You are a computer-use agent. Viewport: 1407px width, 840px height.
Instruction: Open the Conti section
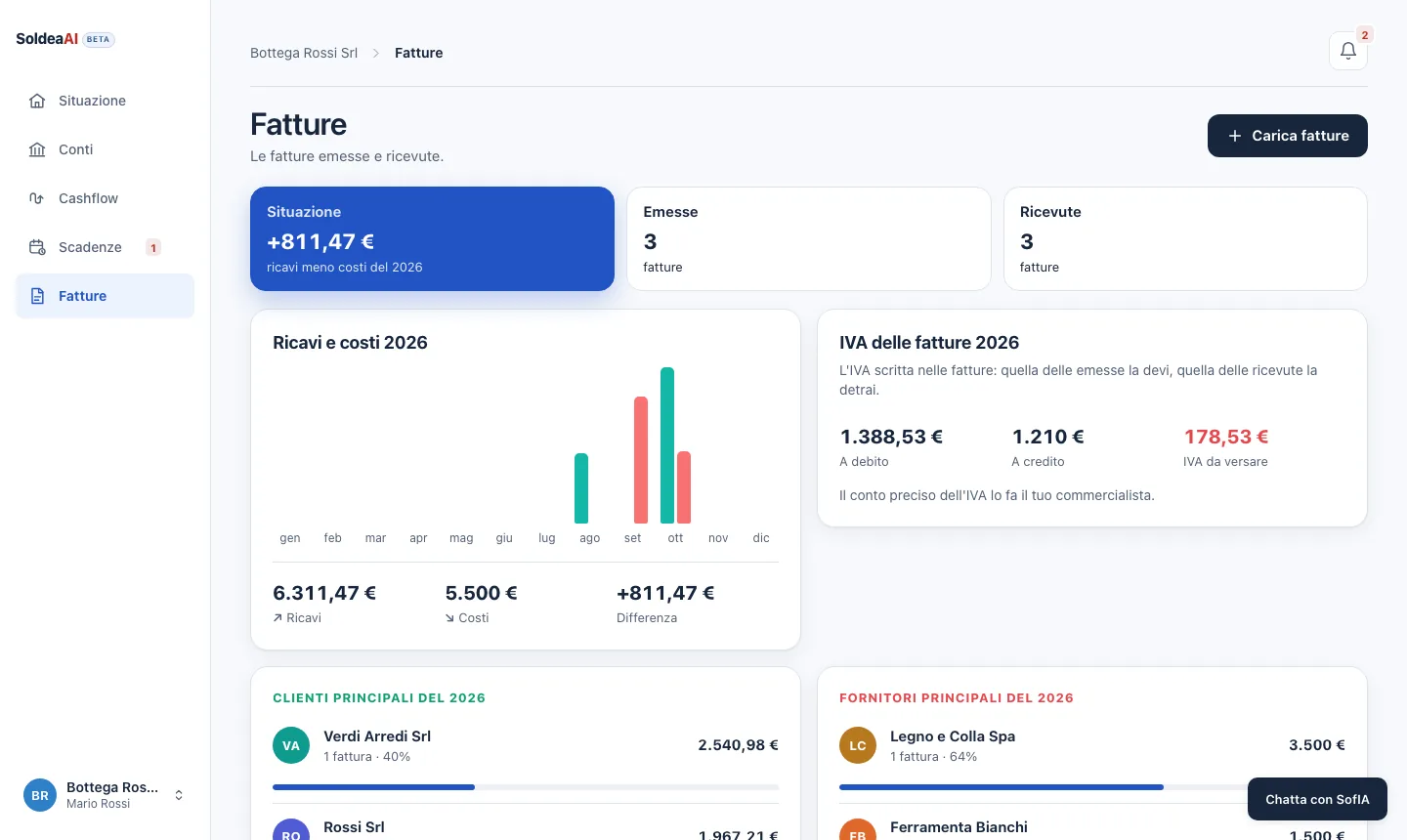pos(105,149)
